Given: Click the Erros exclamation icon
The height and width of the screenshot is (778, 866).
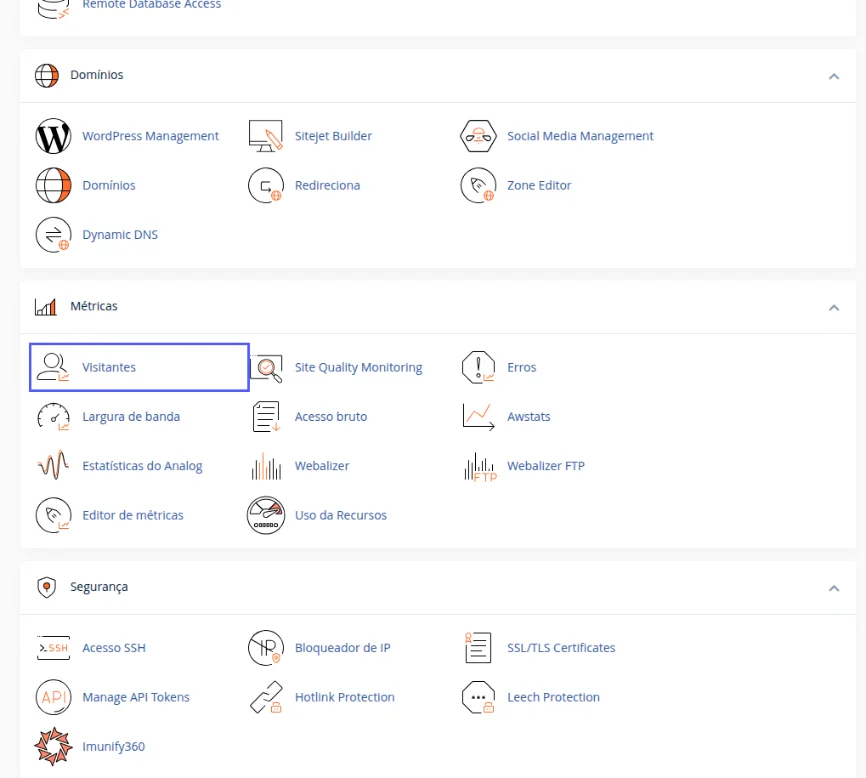Looking at the screenshot, I should point(478,367).
